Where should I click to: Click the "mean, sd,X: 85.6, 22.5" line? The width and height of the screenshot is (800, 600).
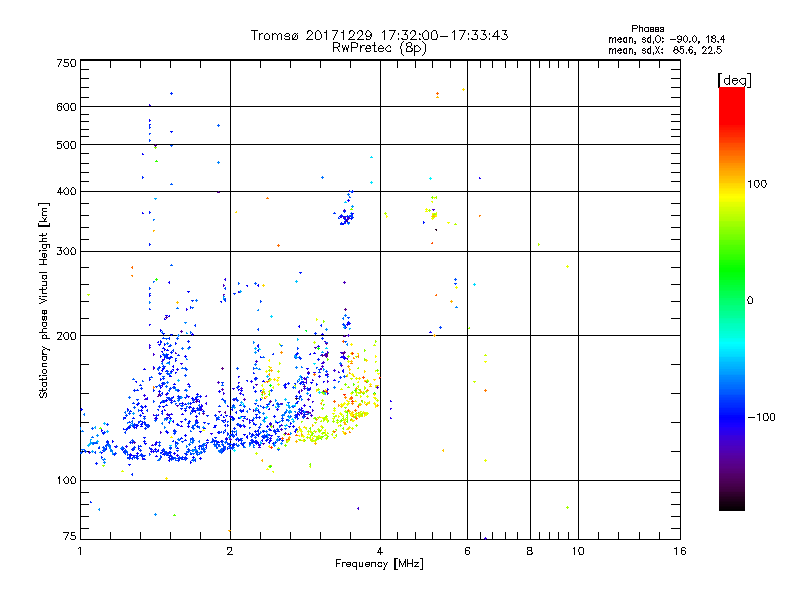point(665,50)
